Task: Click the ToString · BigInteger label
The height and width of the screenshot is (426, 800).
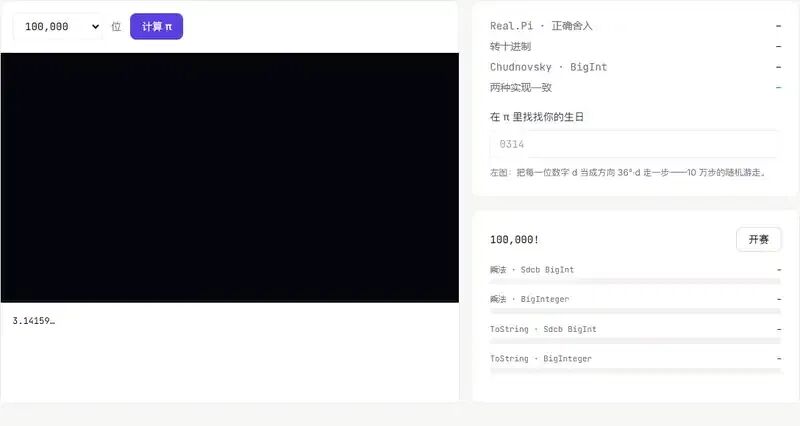Action: (541, 359)
